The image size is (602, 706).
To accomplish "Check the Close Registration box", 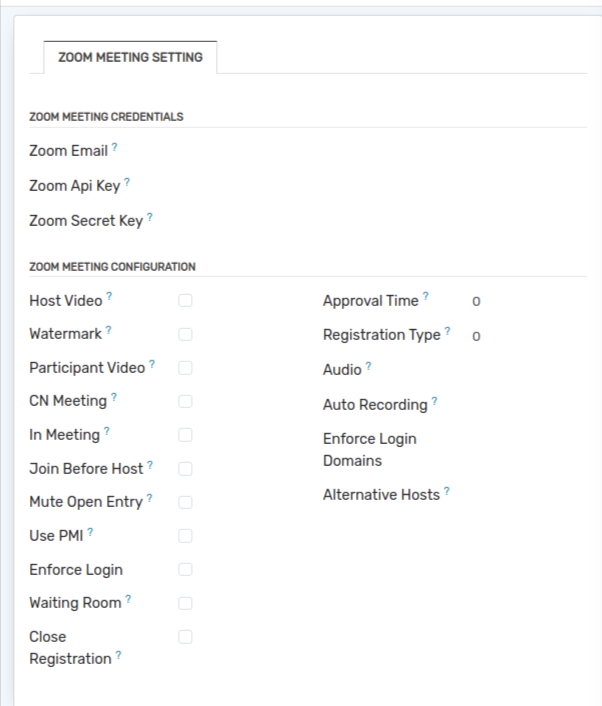I will click(x=185, y=637).
